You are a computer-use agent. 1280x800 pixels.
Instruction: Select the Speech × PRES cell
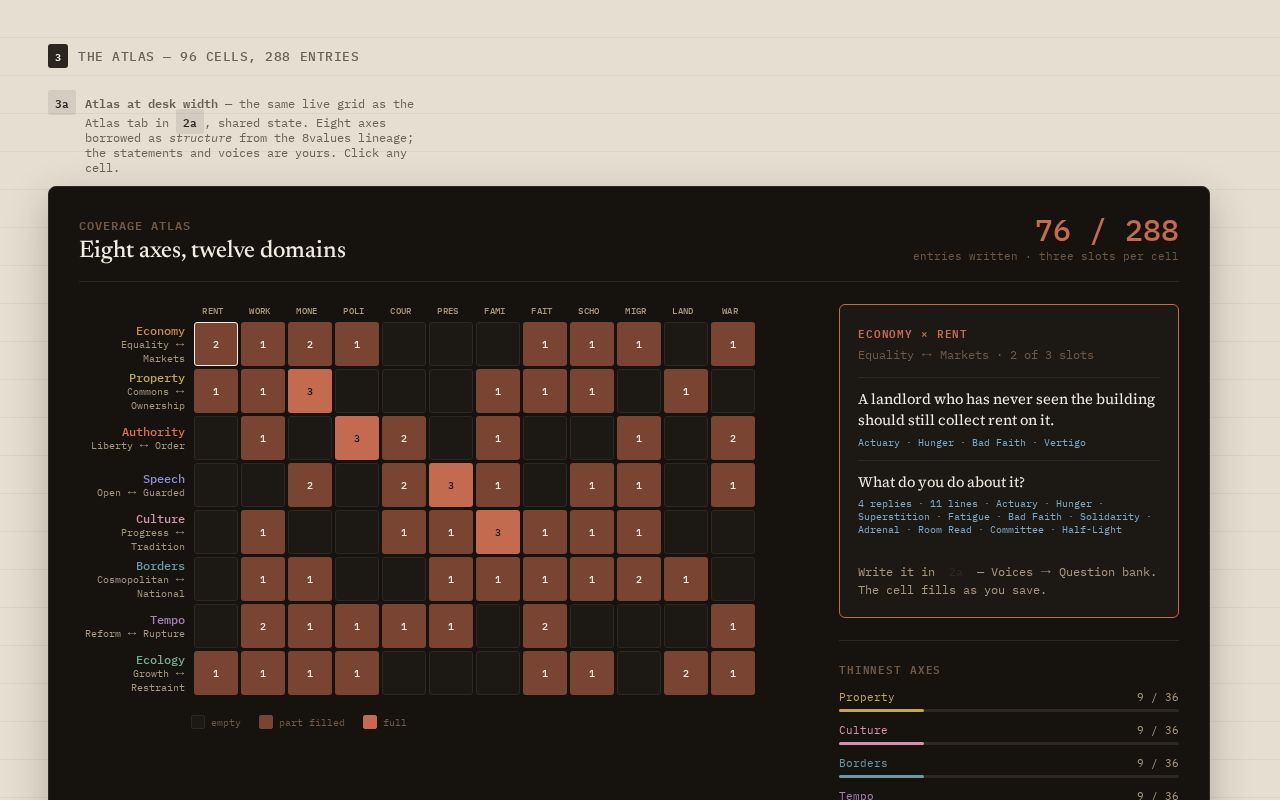(x=451, y=485)
